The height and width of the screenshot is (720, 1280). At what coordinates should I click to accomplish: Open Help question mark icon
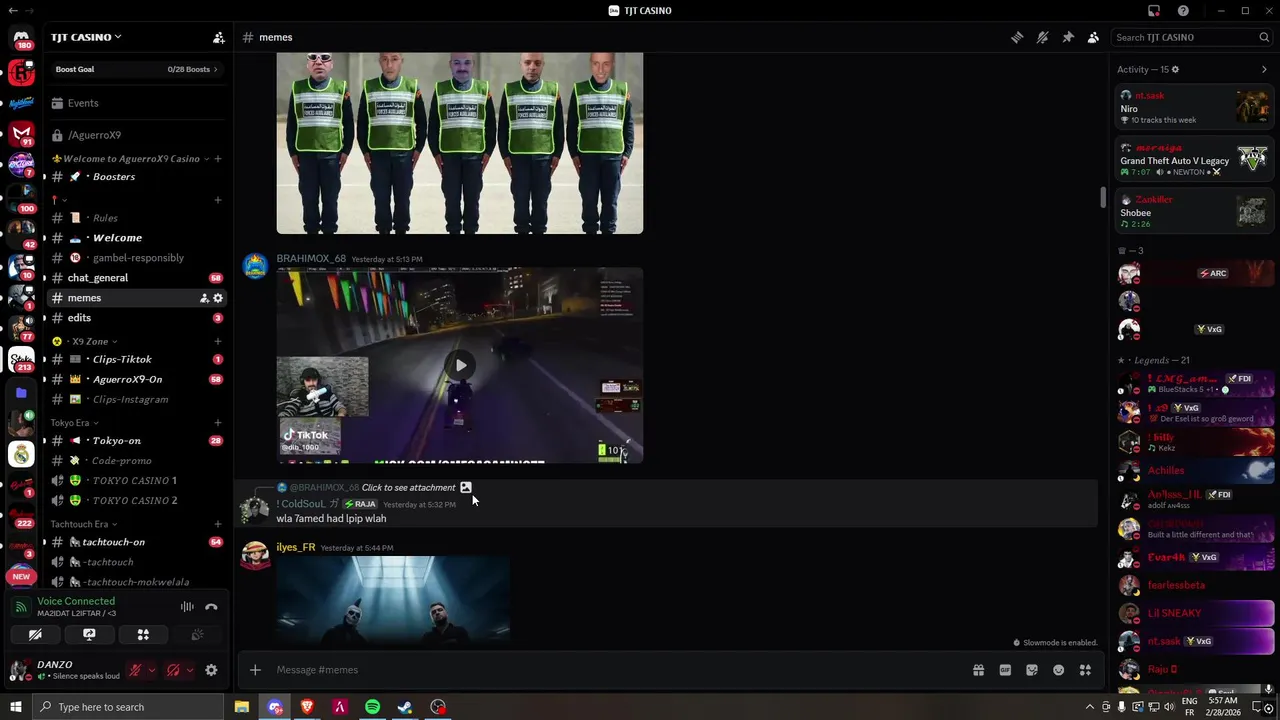pos(1183,11)
